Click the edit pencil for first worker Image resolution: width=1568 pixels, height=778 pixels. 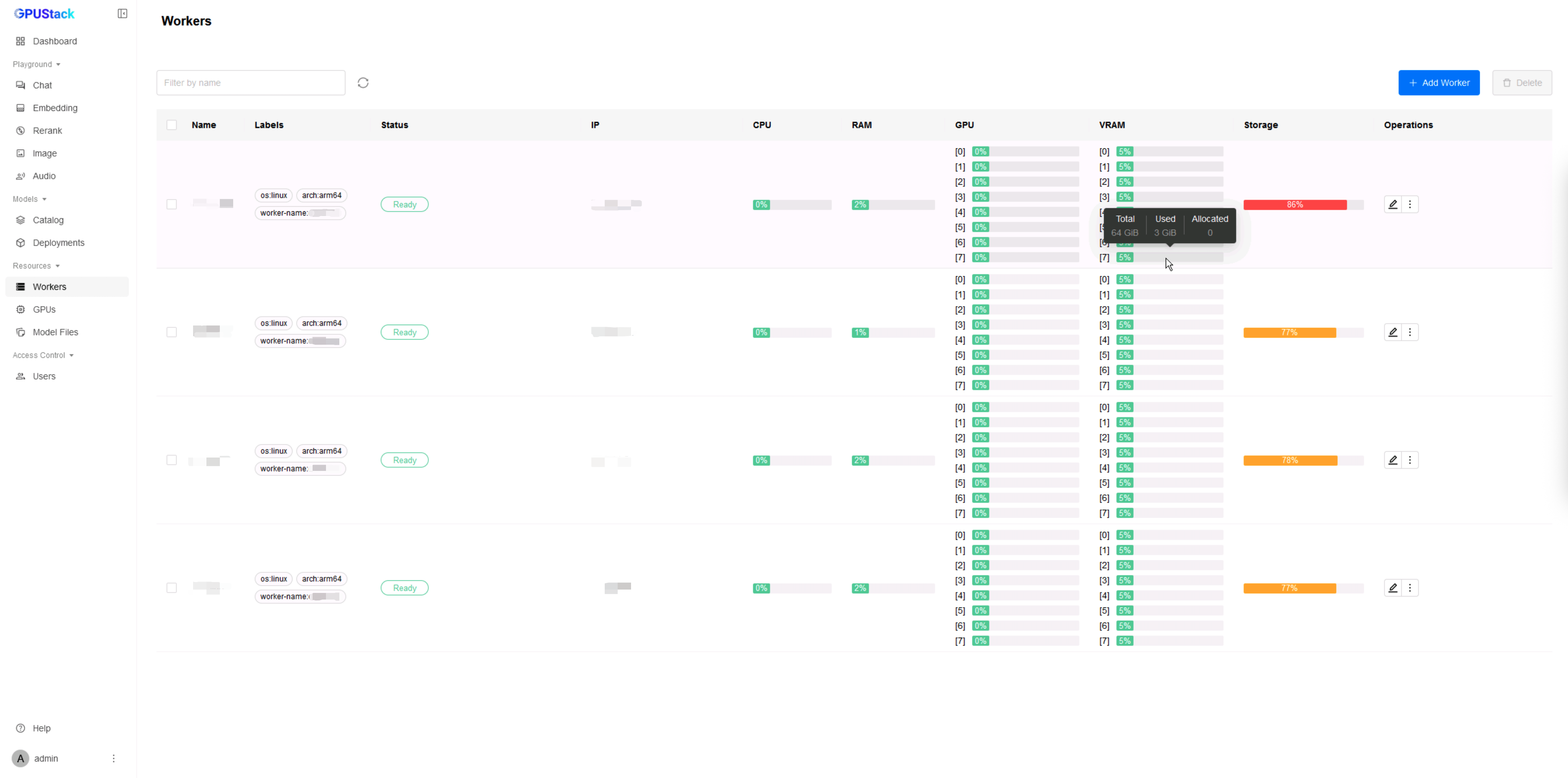pyautogui.click(x=1393, y=205)
